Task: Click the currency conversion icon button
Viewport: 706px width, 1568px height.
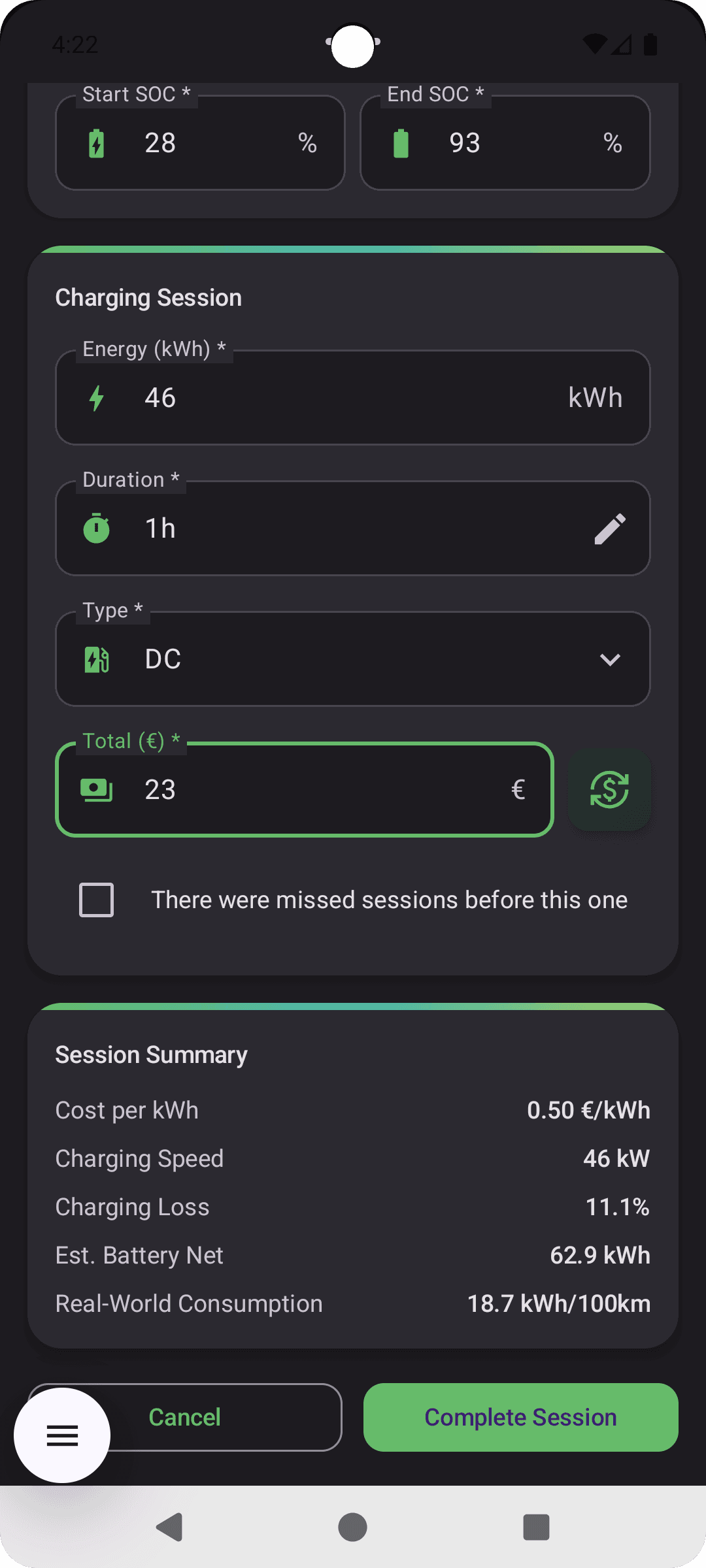Action: tap(609, 789)
